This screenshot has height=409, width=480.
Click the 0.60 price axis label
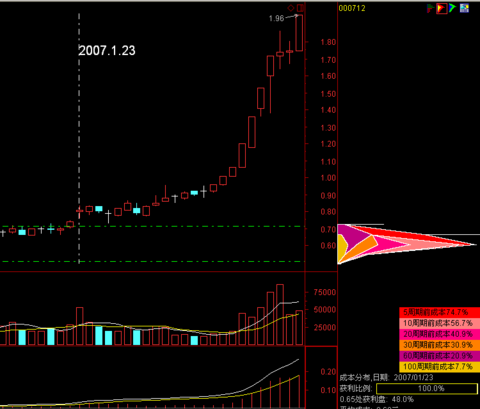pos(328,245)
